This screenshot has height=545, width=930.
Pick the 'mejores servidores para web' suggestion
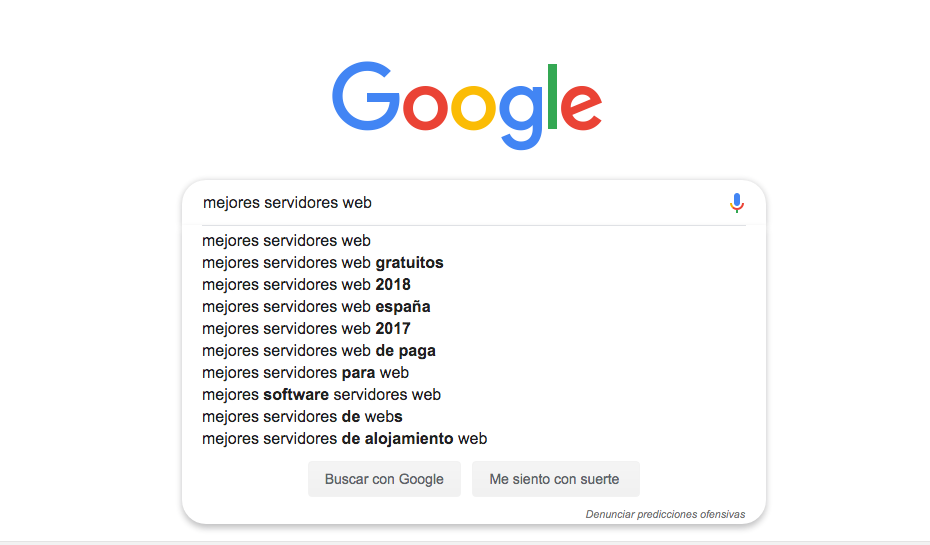(x=305, y=373)
